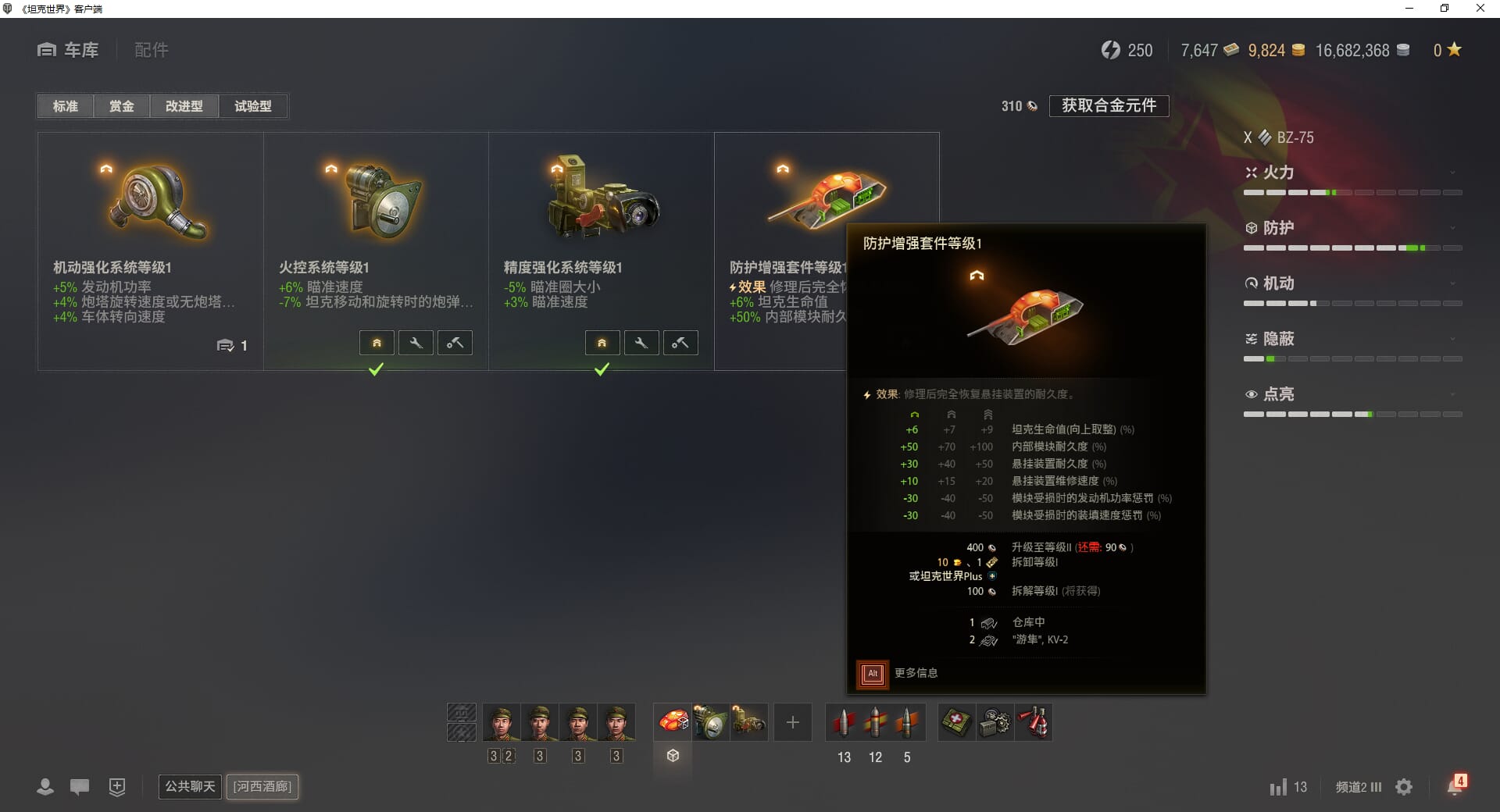
Task: Click the upgrade icon under 火控系统等级1
Action: tap(377, 343)
